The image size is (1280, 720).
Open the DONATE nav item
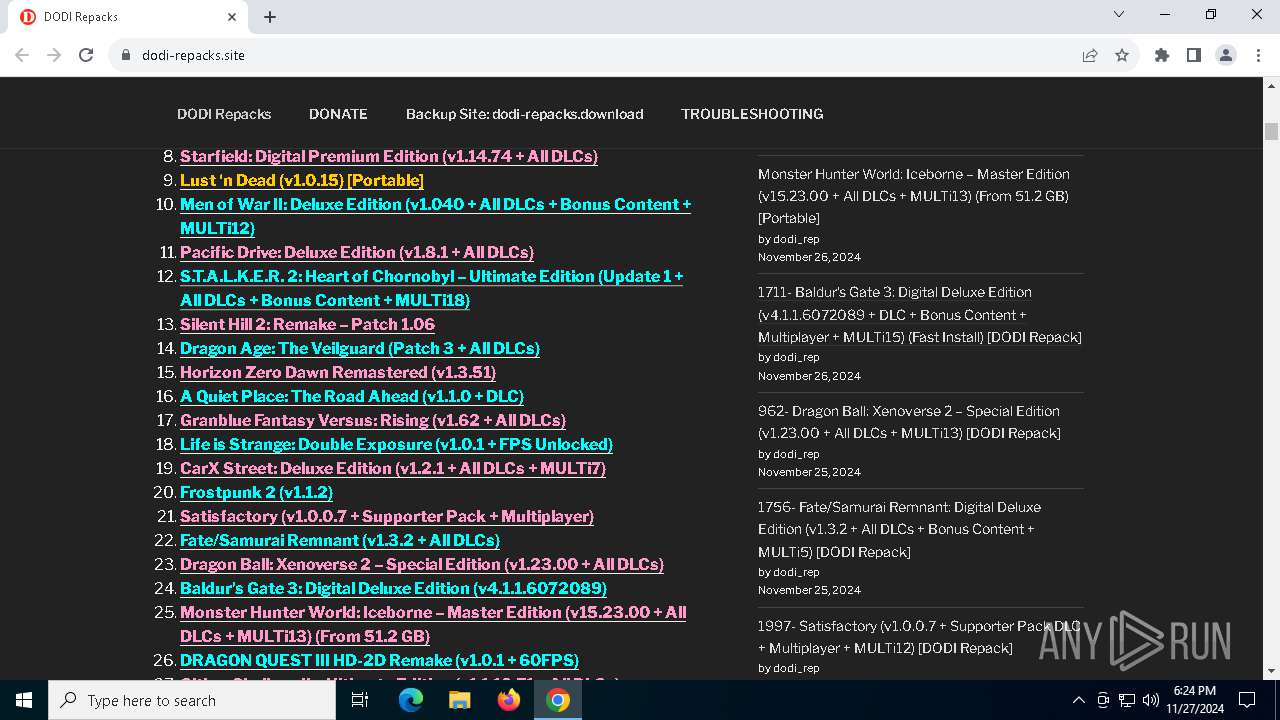coord(338,114)
